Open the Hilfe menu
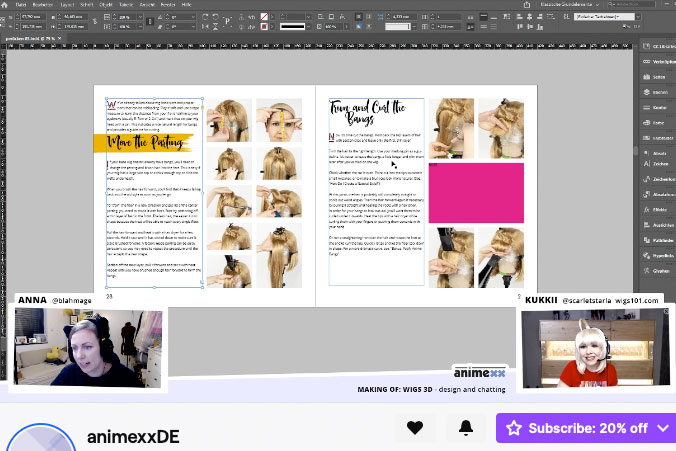This screenshot has height=451, width=676. pyautogui.click(x=186, y=5)
